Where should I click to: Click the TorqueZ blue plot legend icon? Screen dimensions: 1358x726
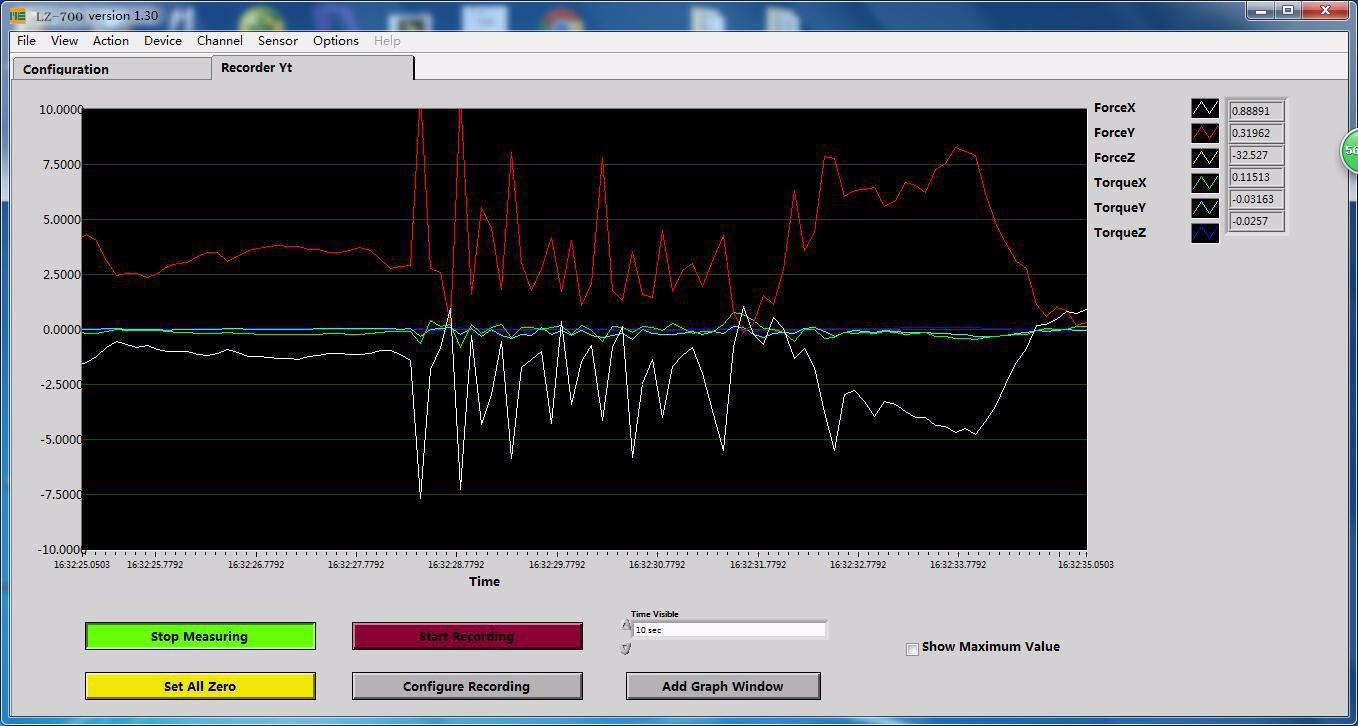1205,233
